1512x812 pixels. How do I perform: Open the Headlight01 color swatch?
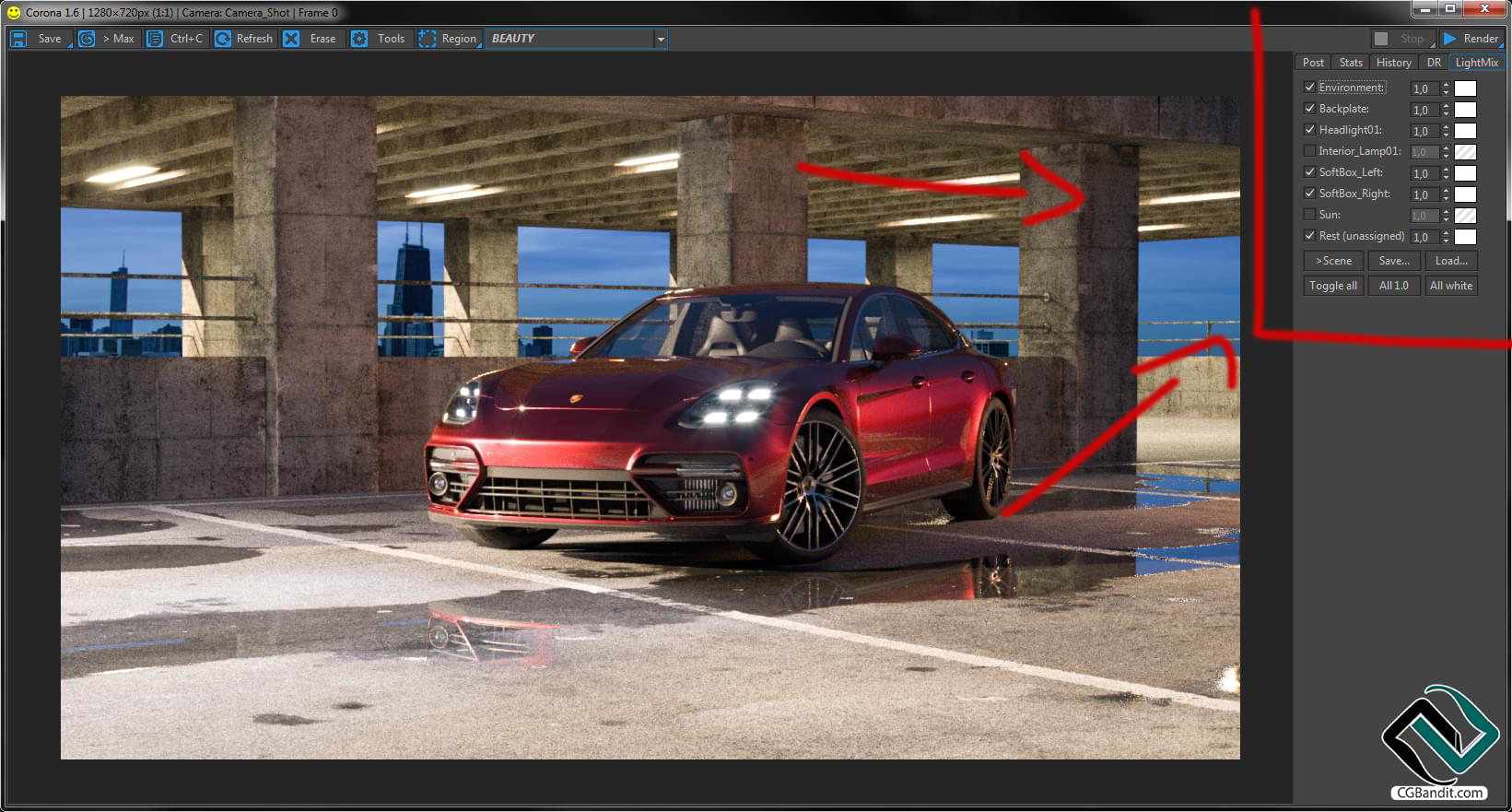(x=1465, y=131)
